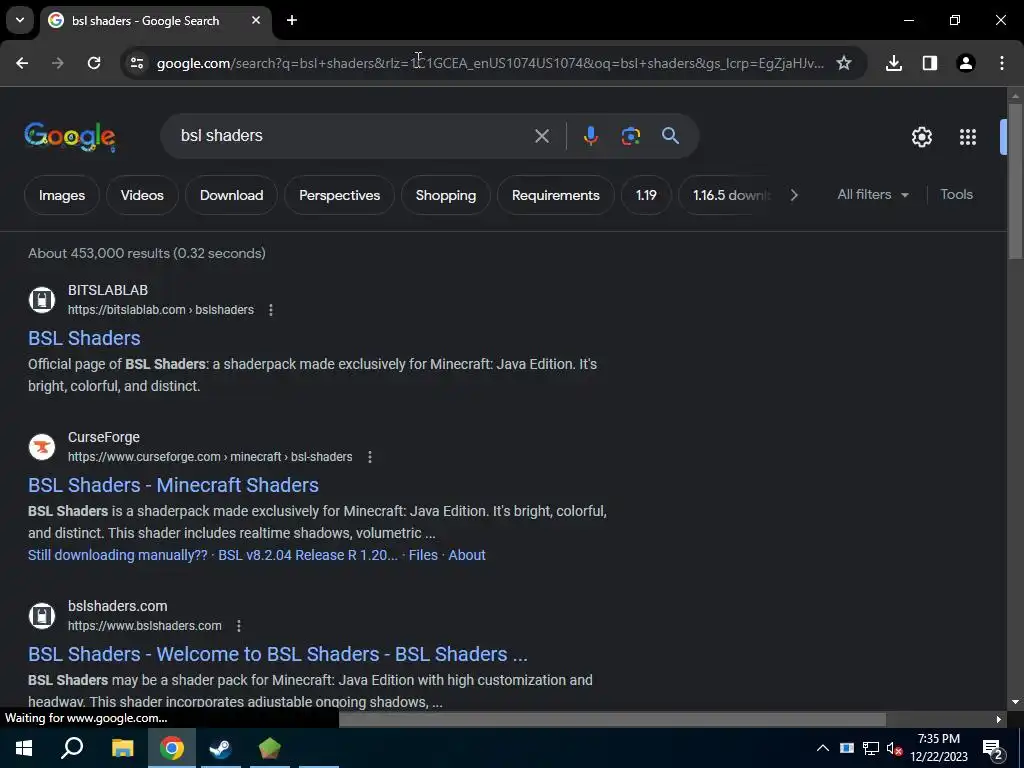Submit search with magnifying glass icon

point(670,136)
